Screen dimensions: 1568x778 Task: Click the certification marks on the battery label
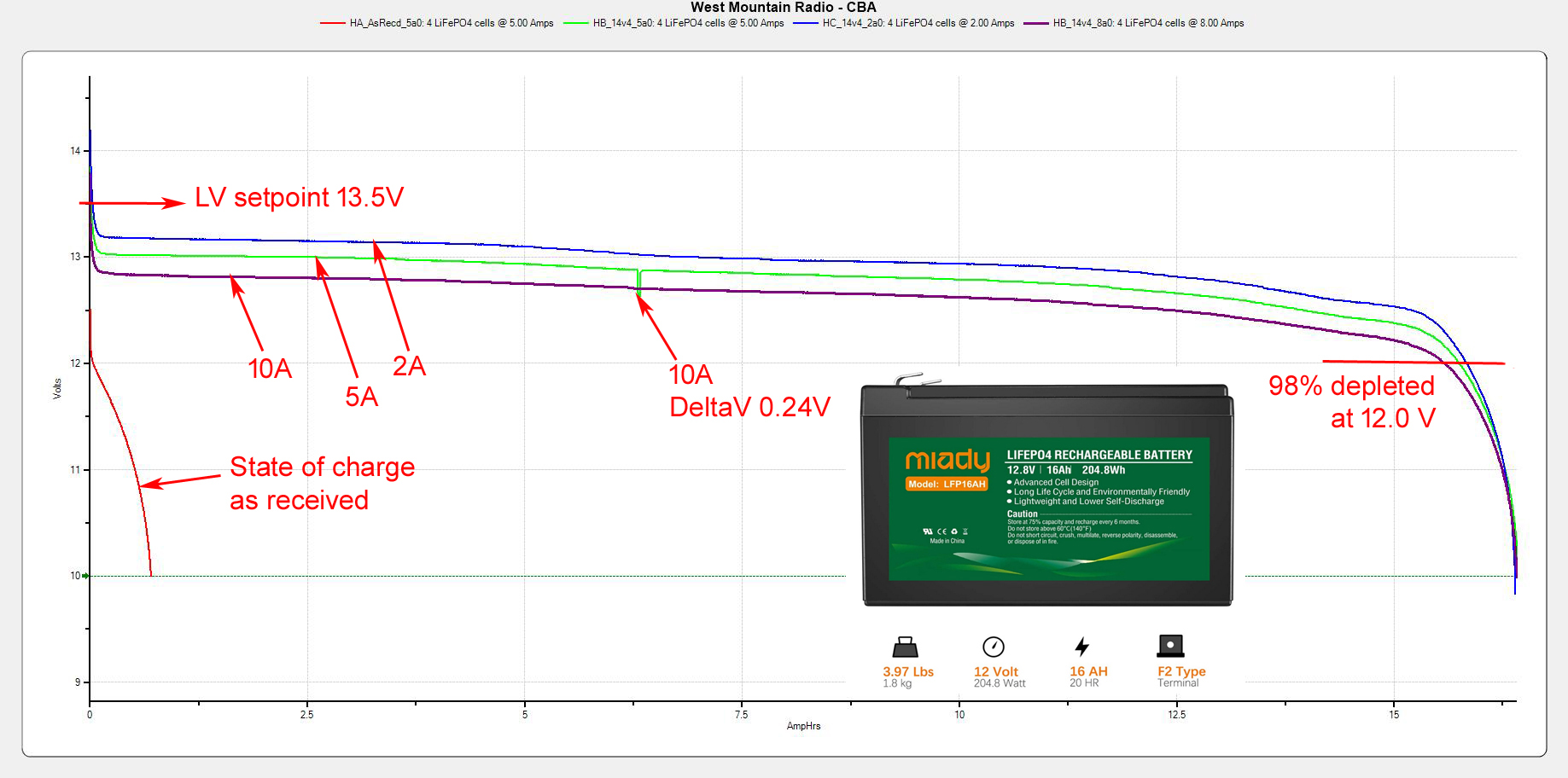click(946, 531)
